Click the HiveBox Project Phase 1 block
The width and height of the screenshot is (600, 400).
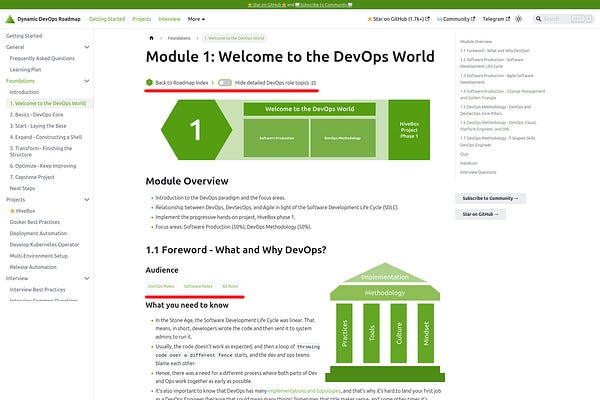coord(409,130)
